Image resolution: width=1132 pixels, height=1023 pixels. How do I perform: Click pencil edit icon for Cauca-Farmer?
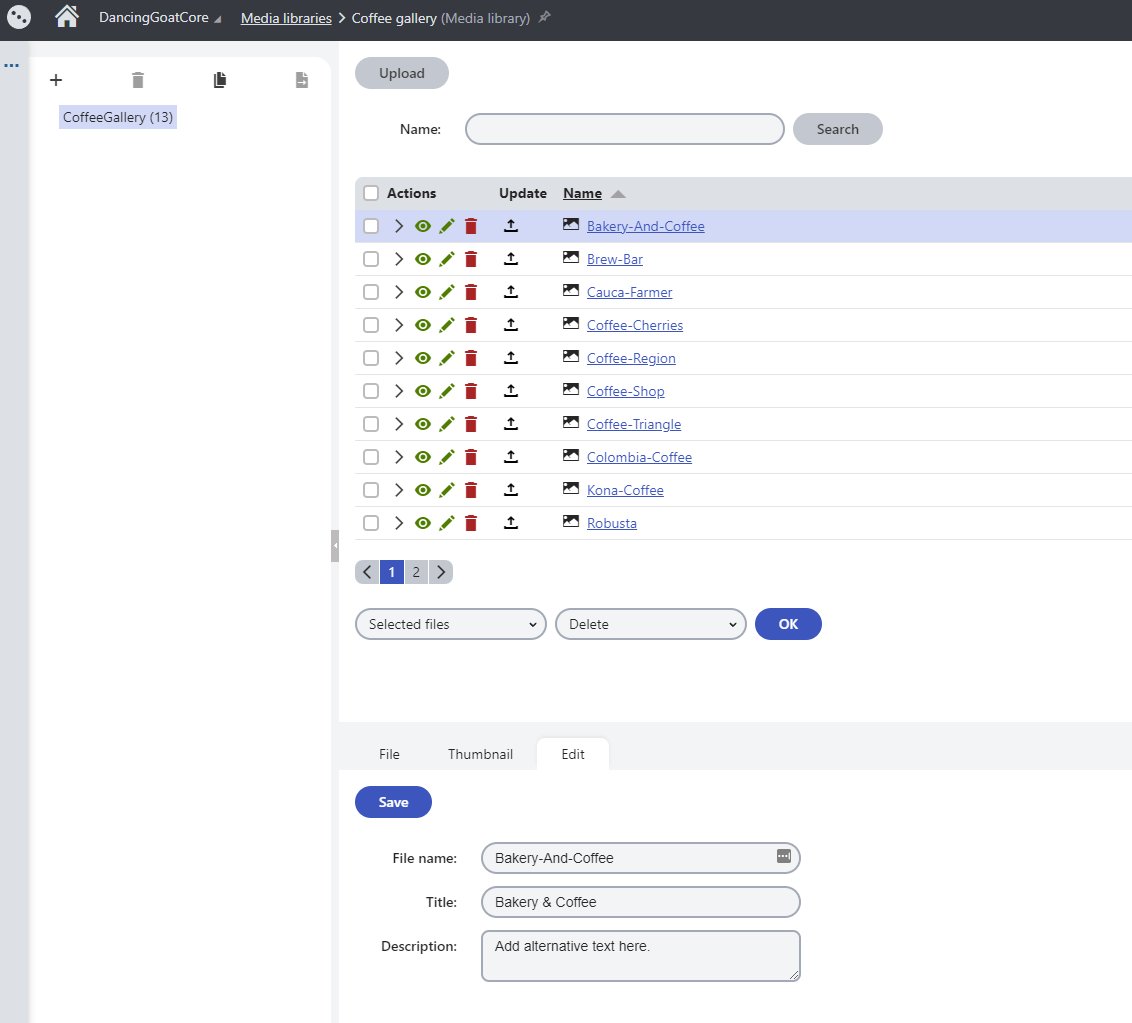pyautogui.click(x=447, y=292)
